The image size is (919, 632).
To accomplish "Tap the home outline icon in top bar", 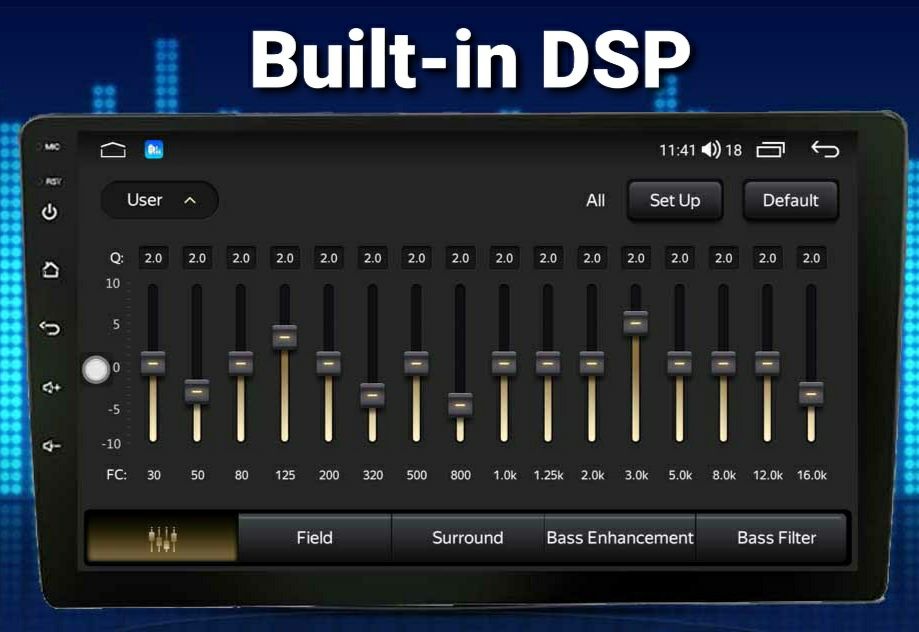I will tap(113, 150).
